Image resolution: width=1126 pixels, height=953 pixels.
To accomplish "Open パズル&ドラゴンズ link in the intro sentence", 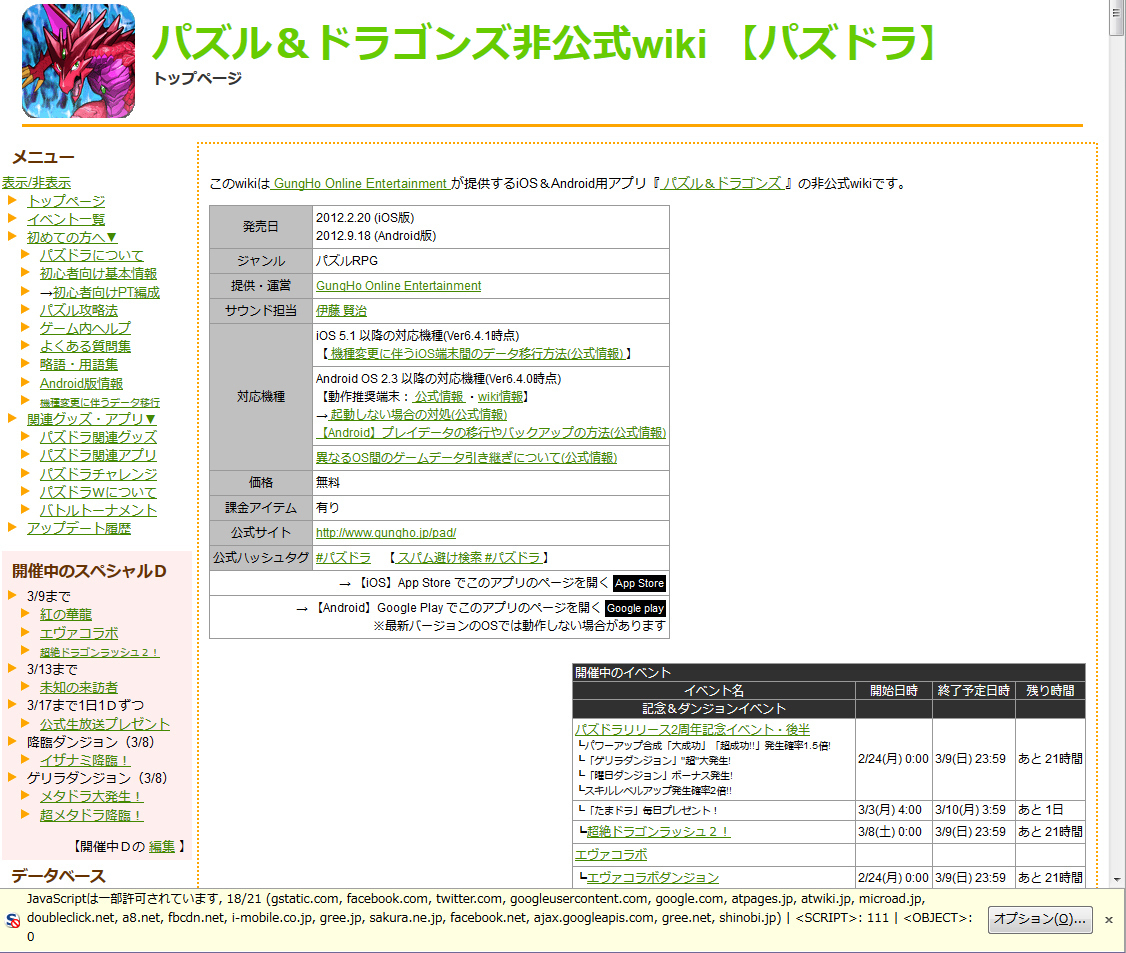I will pos(721,183).
